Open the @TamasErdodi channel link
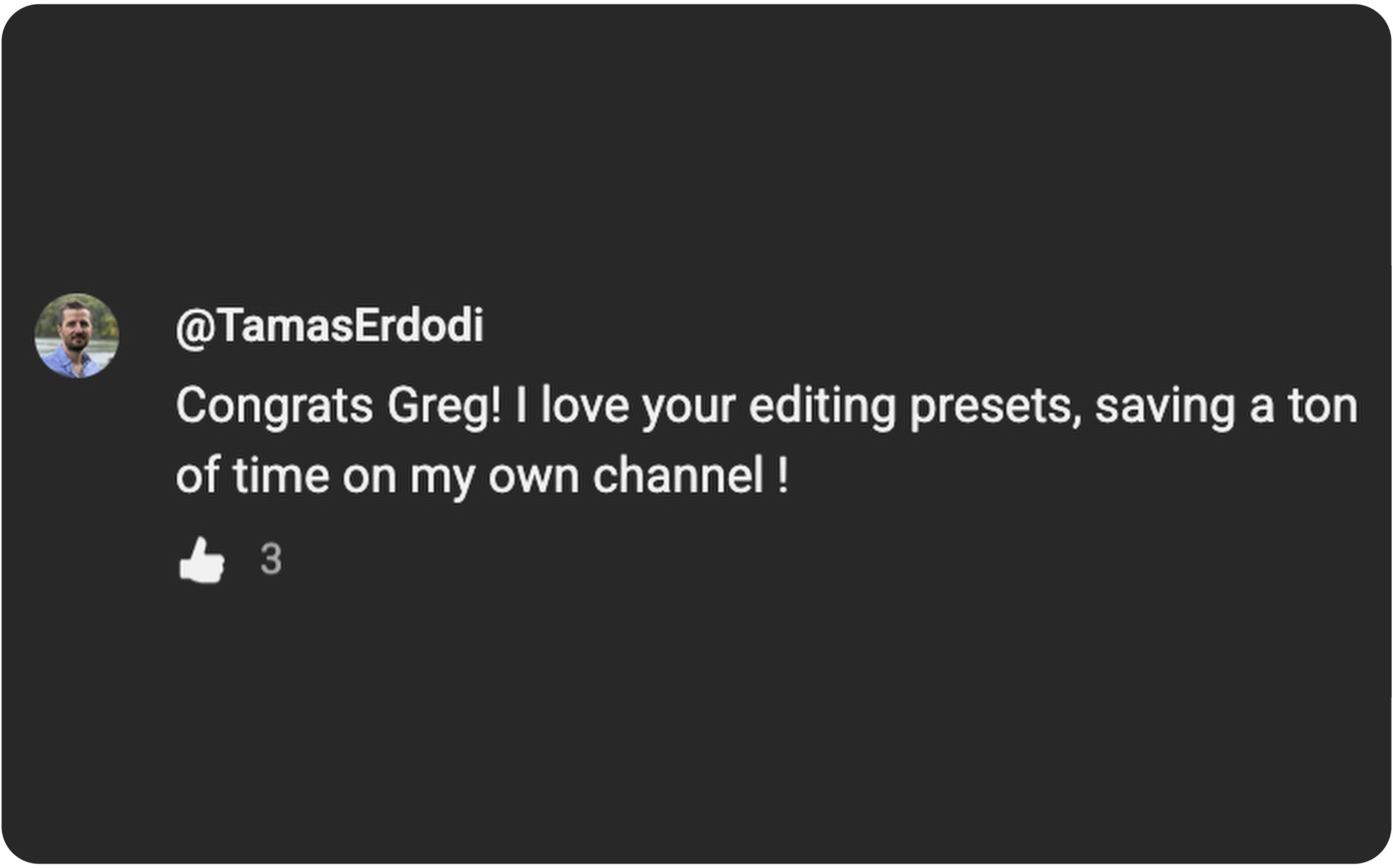The height and width of the screenshot is (868, 1393). coord(330,326)
